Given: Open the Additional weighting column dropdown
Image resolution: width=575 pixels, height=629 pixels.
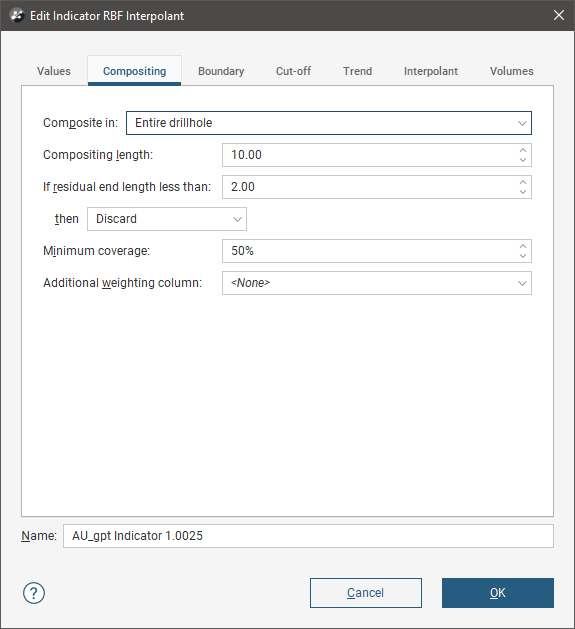Looking at the screenshot, I should tap(377, 283).
